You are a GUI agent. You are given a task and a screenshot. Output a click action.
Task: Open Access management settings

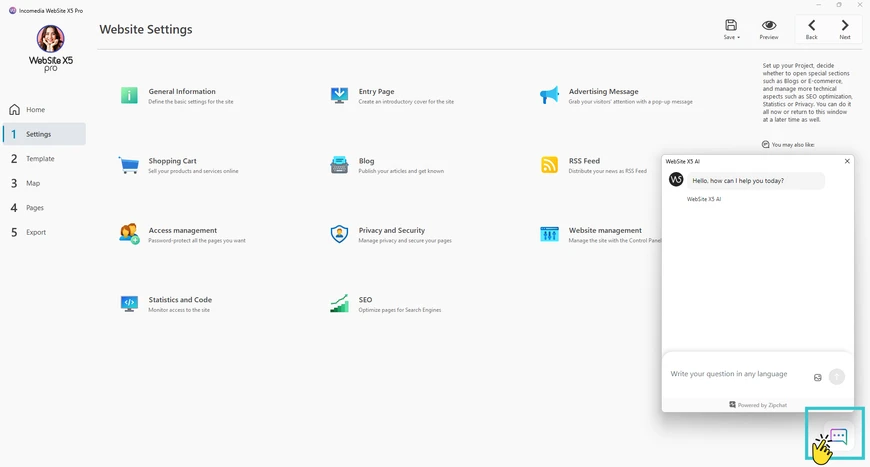[129, 234]
